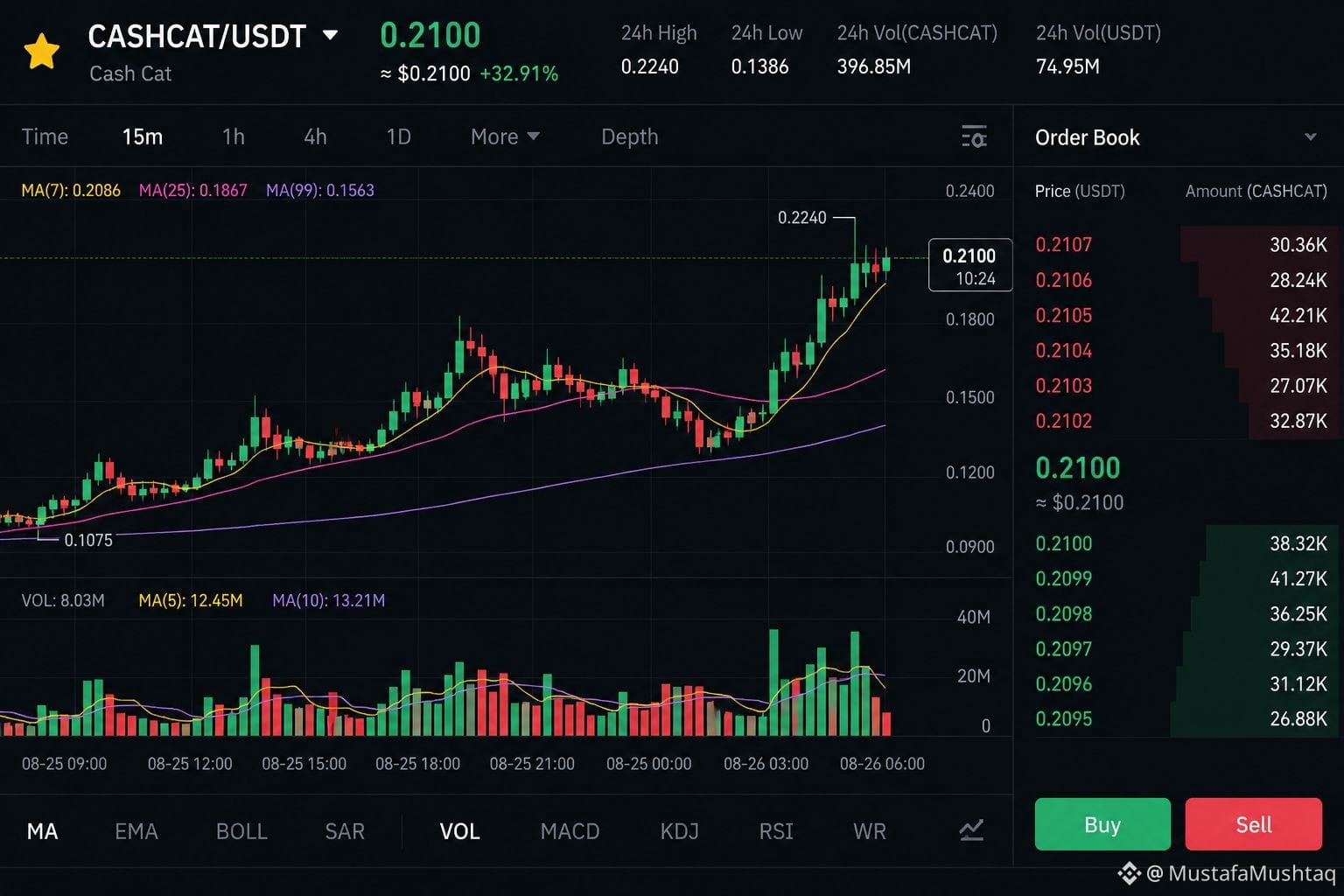Expand the Order Book view dropdown chevron
This screenshot has width=1344, height=896.
click(x=1310, y=137)
